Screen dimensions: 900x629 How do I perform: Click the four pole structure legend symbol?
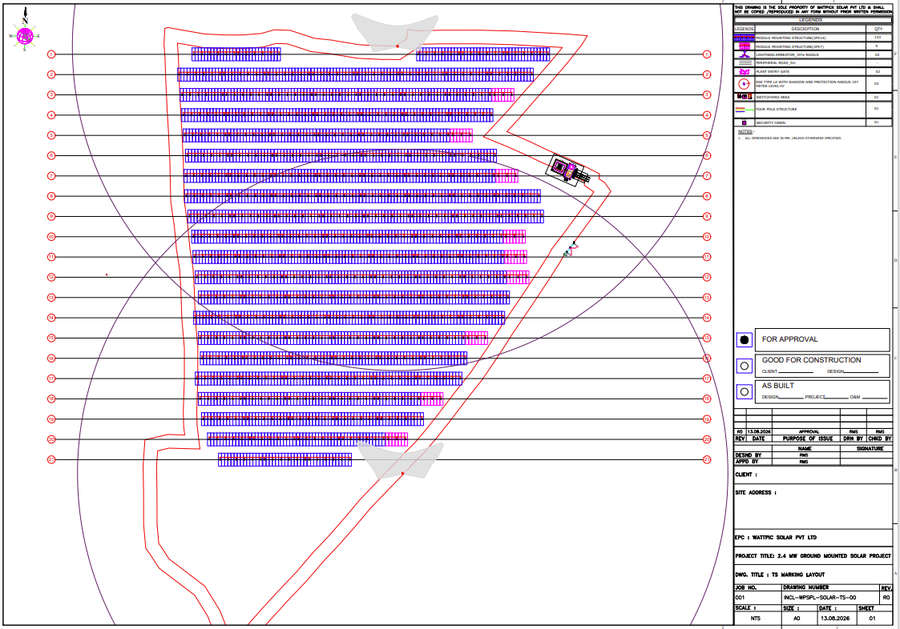pyautogui.click(x=744, y=110)
